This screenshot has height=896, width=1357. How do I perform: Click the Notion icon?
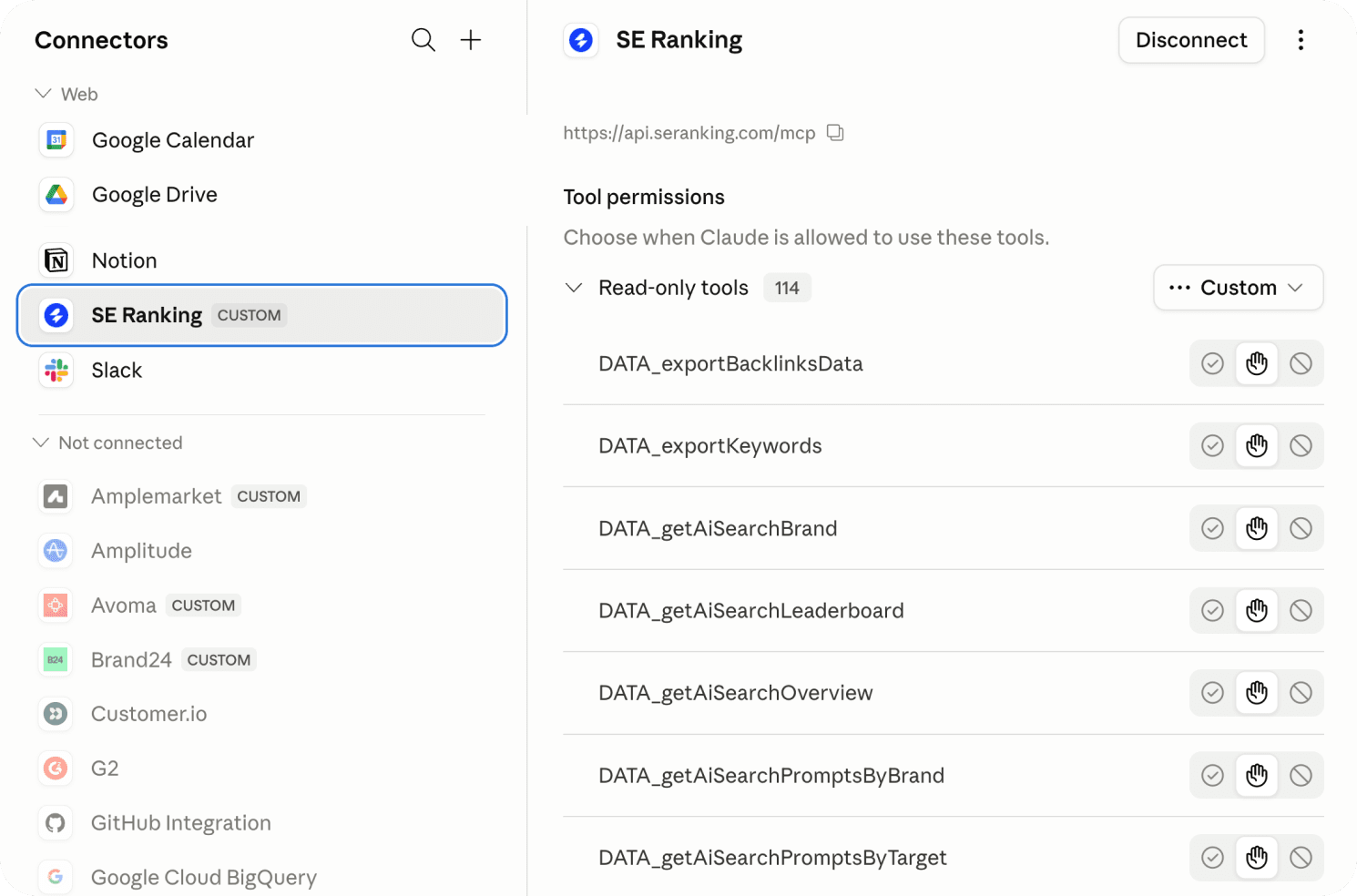tap(56, 260)
